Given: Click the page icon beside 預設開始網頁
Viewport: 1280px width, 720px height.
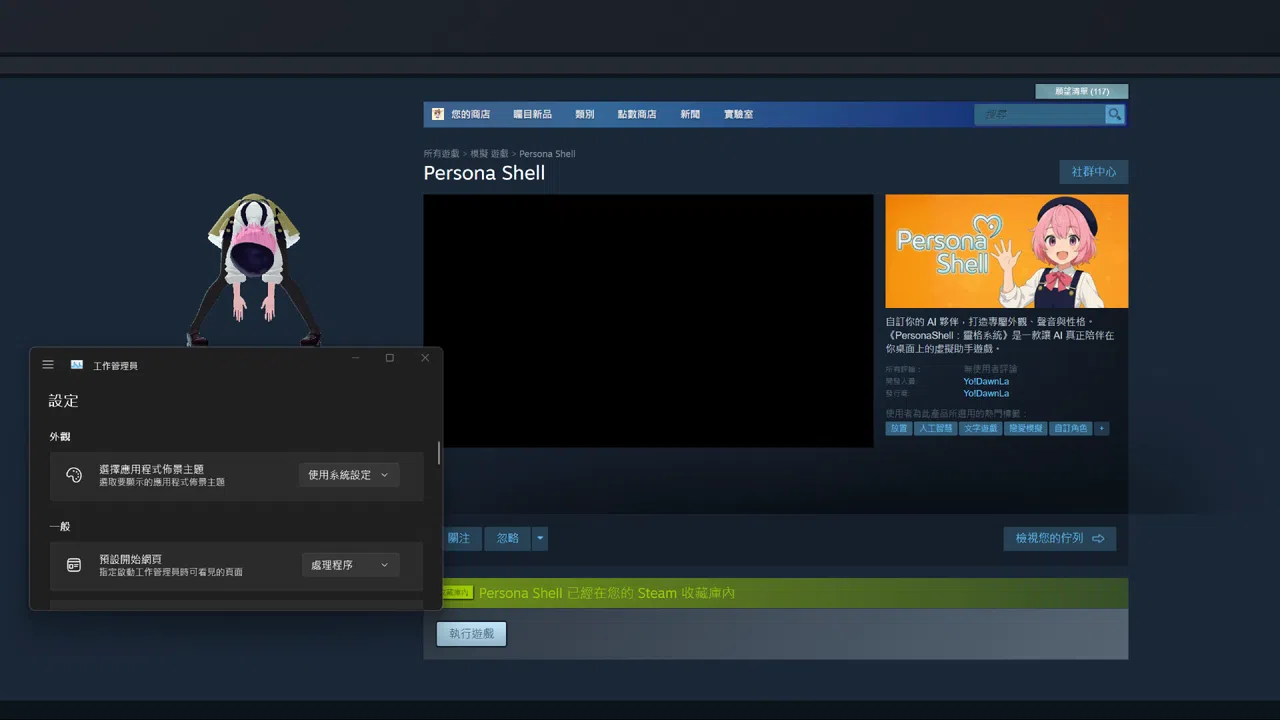Looking at the screenshot, I should pos(74,565).
